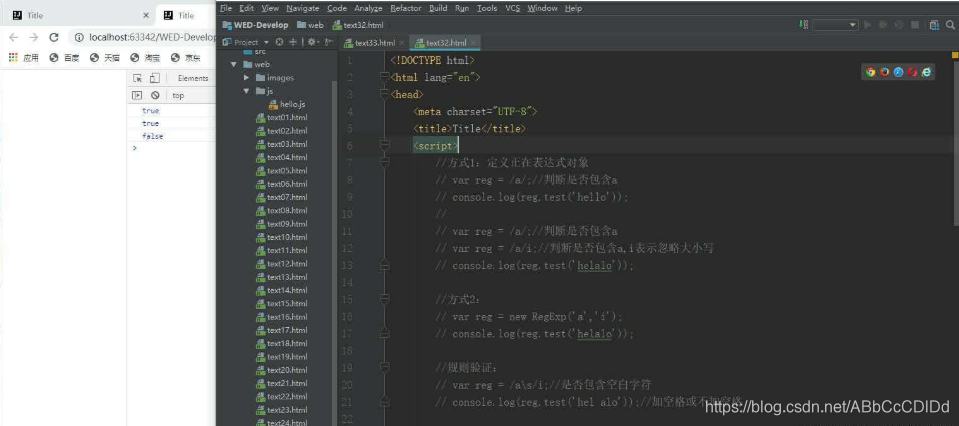This screenshot has width=959, height=426.
Task: Open page in Opera from editor popup
Action: coord(913,72)
